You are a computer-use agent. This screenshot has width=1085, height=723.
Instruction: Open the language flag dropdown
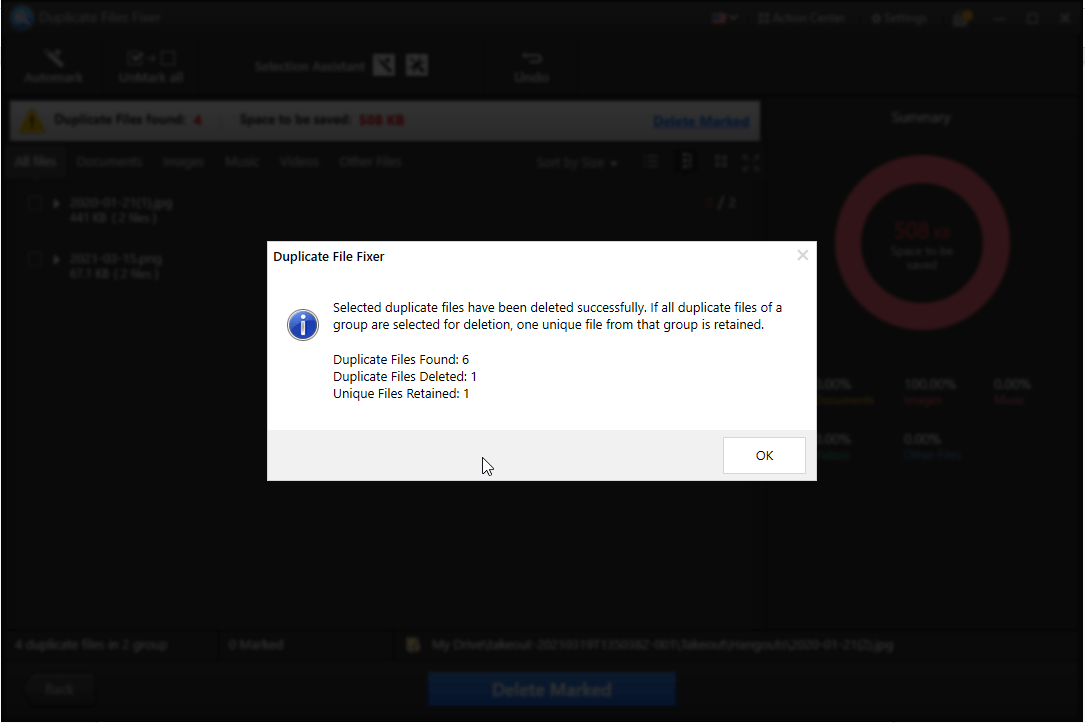tap(725, 18)
